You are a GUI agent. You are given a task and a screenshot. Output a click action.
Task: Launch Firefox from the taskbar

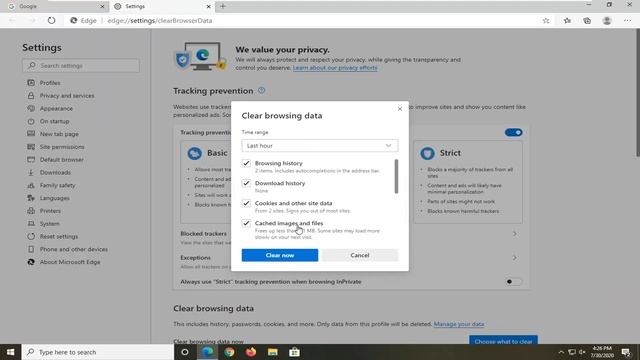point(251,352)
